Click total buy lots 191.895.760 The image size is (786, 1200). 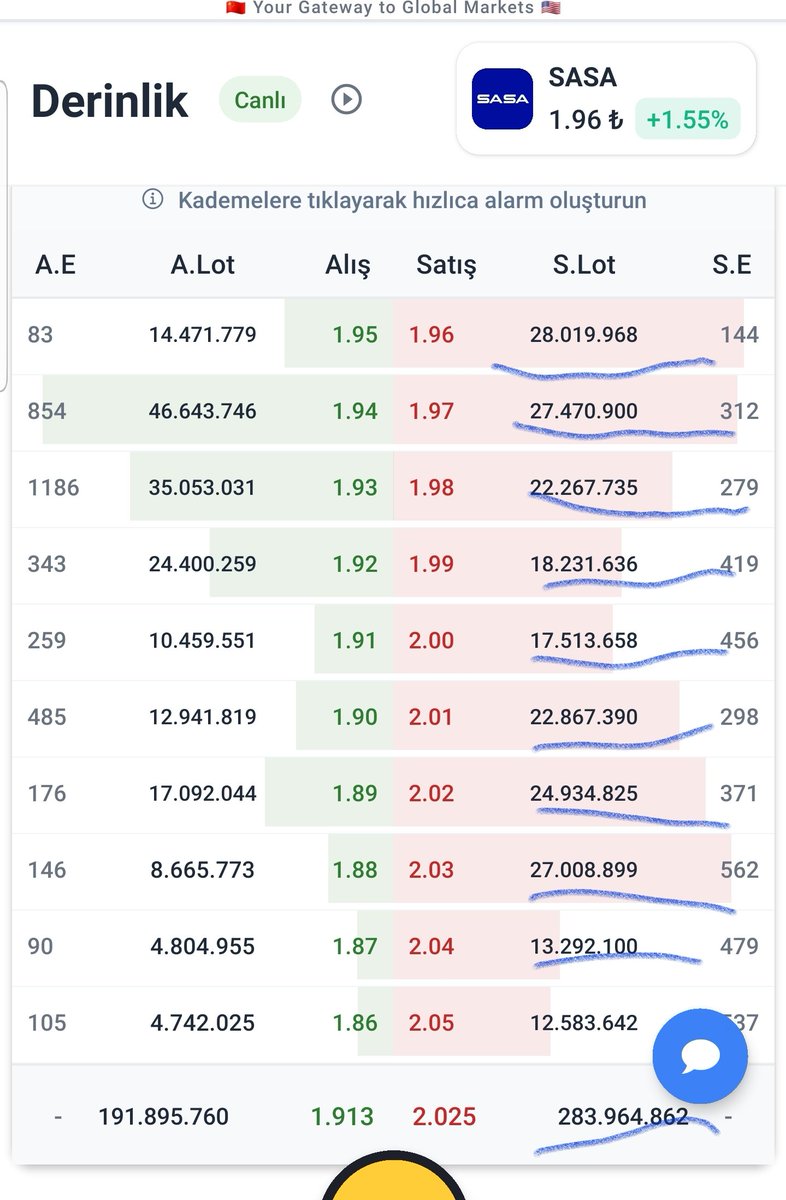point(164,1117)
